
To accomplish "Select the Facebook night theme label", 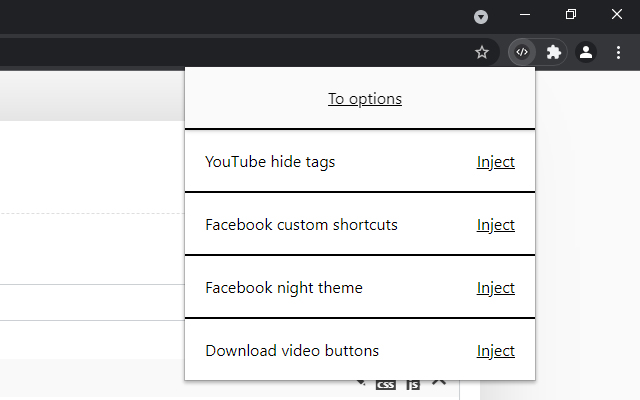I will pyautogui.click(x=284, y=288).
